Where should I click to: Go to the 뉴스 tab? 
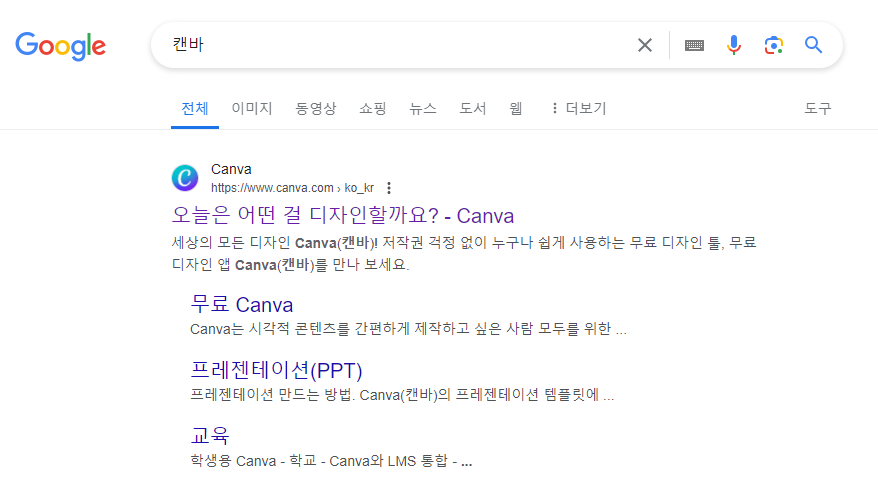(x=423, y=109)
